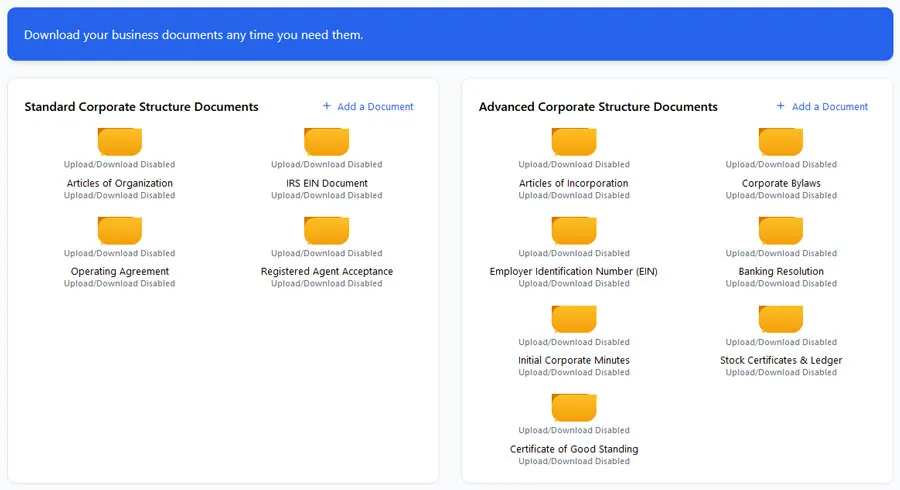Image resolution: width=900 pixels, height=490 pixels.
Task: Click disabled status below Banking Resolution title
Action: 781,283
